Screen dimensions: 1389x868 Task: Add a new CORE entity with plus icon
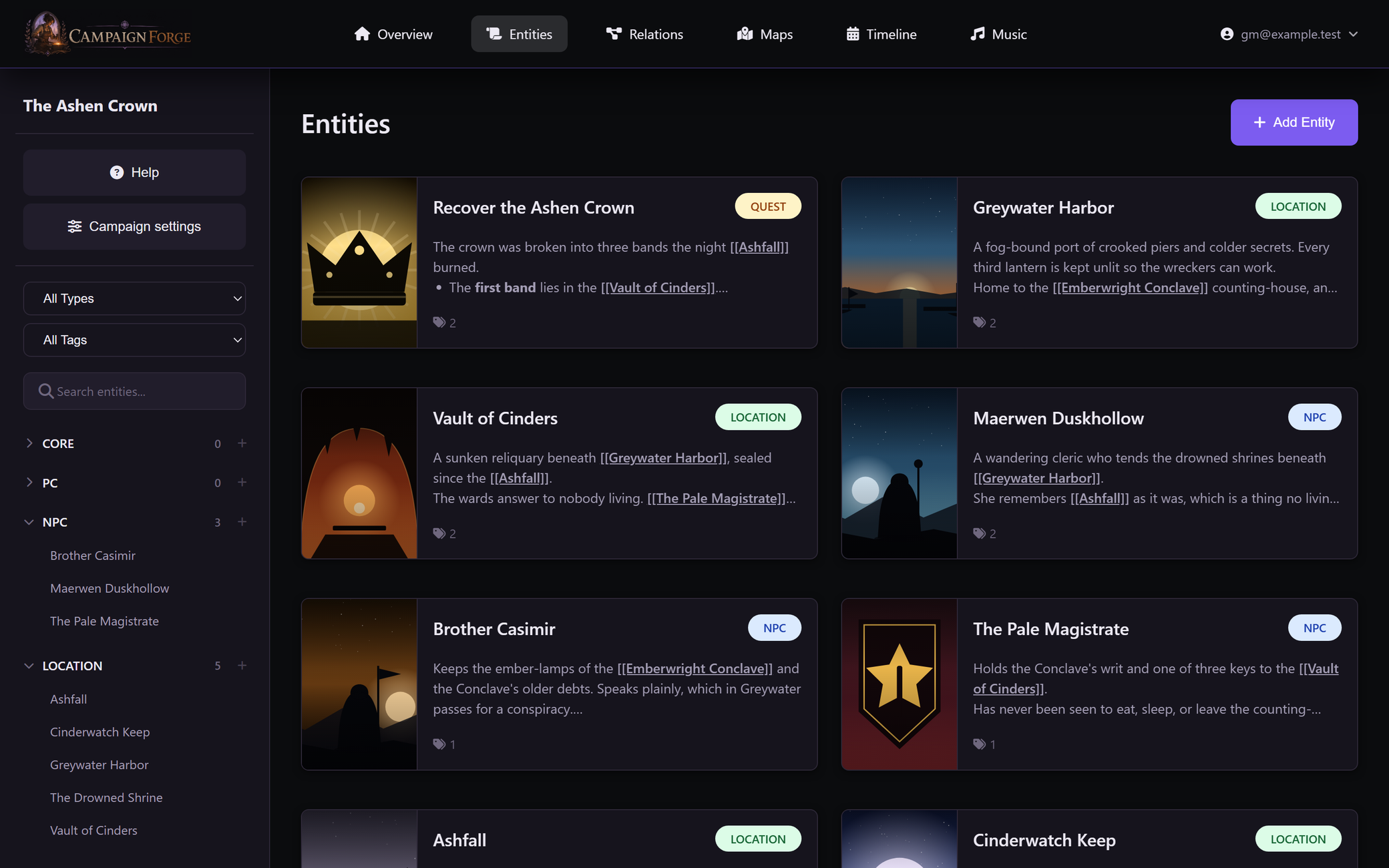pyautogui.click(x=242, y=443)
